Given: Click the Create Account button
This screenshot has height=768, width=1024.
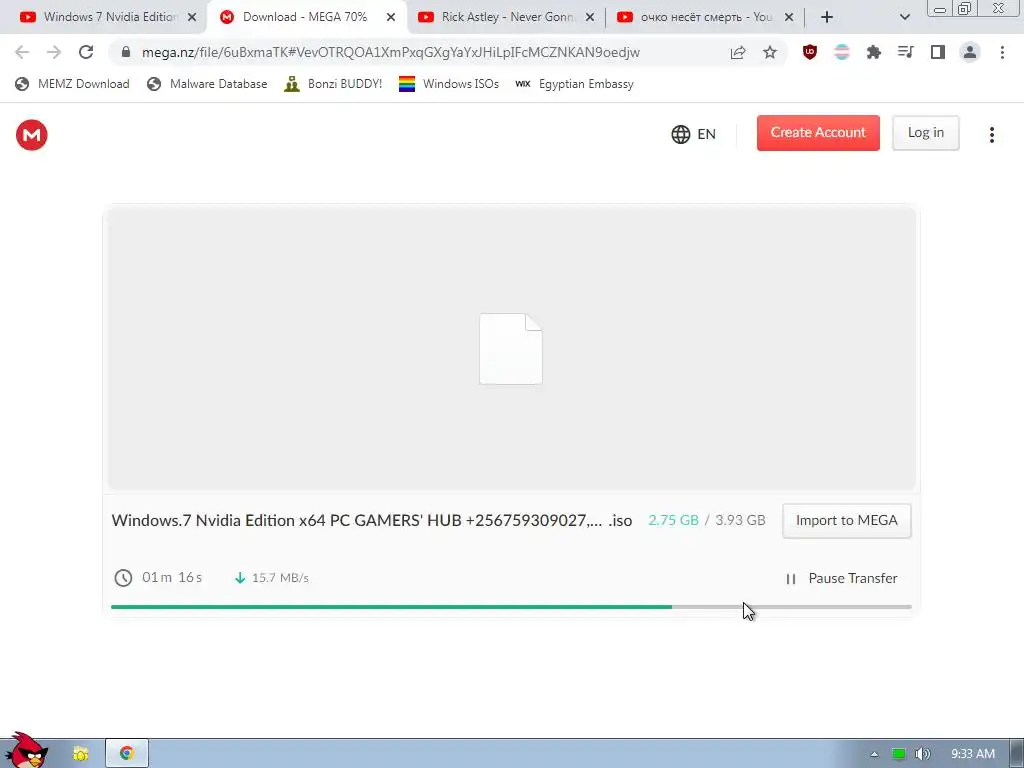Looking at the screenshot, I should click(x=818, y=133).
